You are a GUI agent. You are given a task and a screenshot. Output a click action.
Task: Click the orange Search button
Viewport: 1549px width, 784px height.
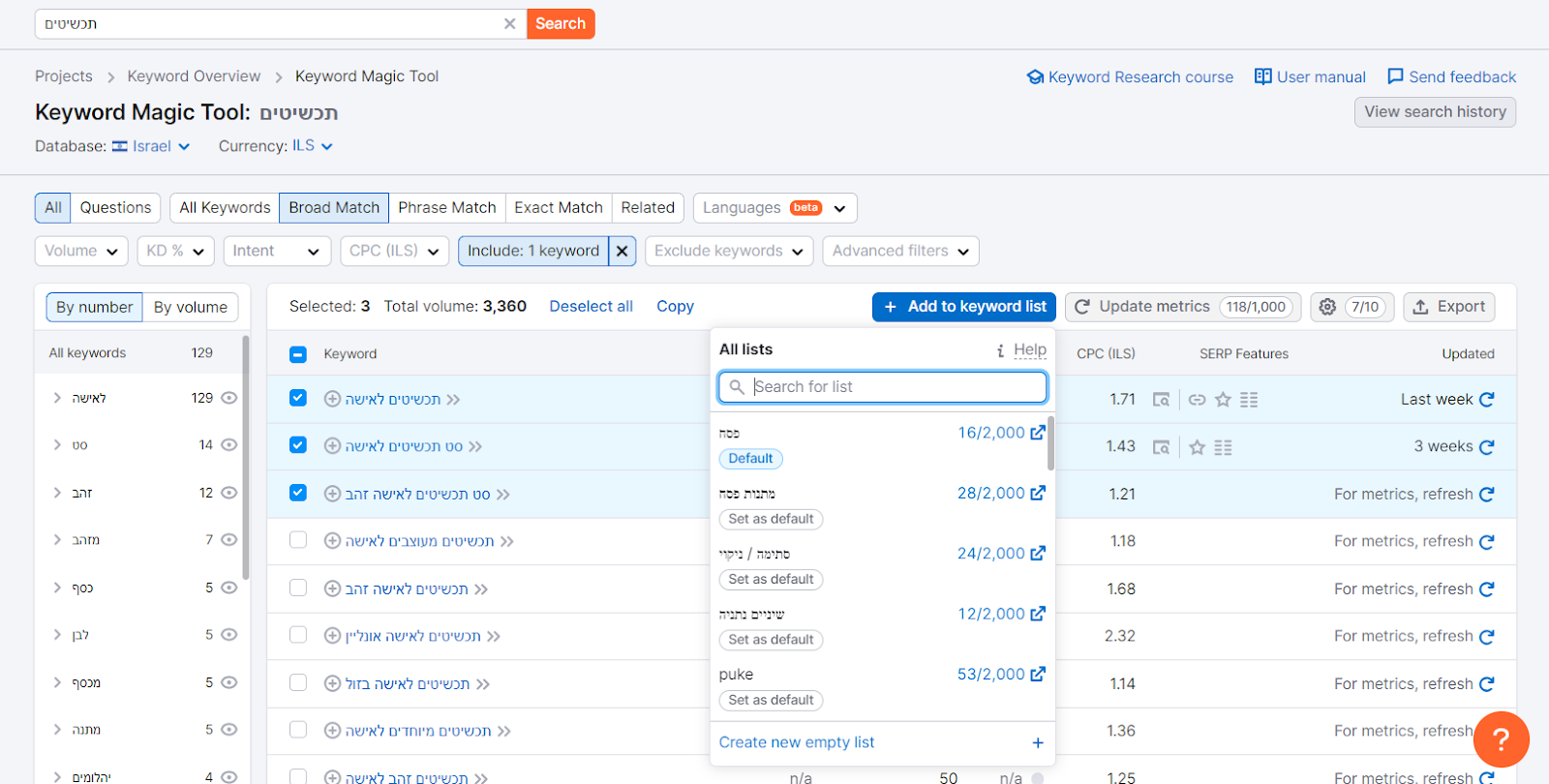561,24
